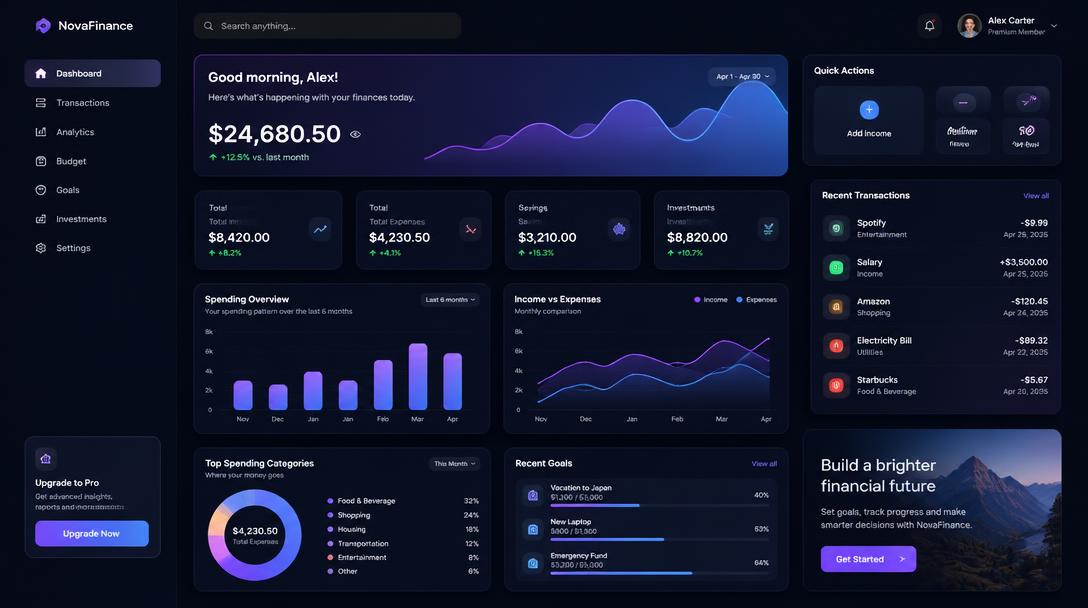Toggle the Expenses series legend
This screenshot has width=1088, height=608.
[x=756, y=300]
